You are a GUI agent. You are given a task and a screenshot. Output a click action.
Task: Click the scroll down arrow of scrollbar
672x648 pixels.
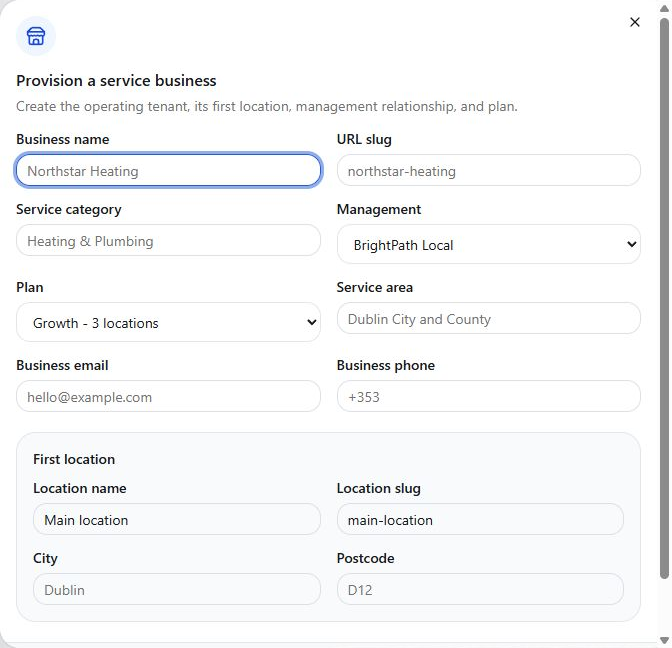(664, 640)
